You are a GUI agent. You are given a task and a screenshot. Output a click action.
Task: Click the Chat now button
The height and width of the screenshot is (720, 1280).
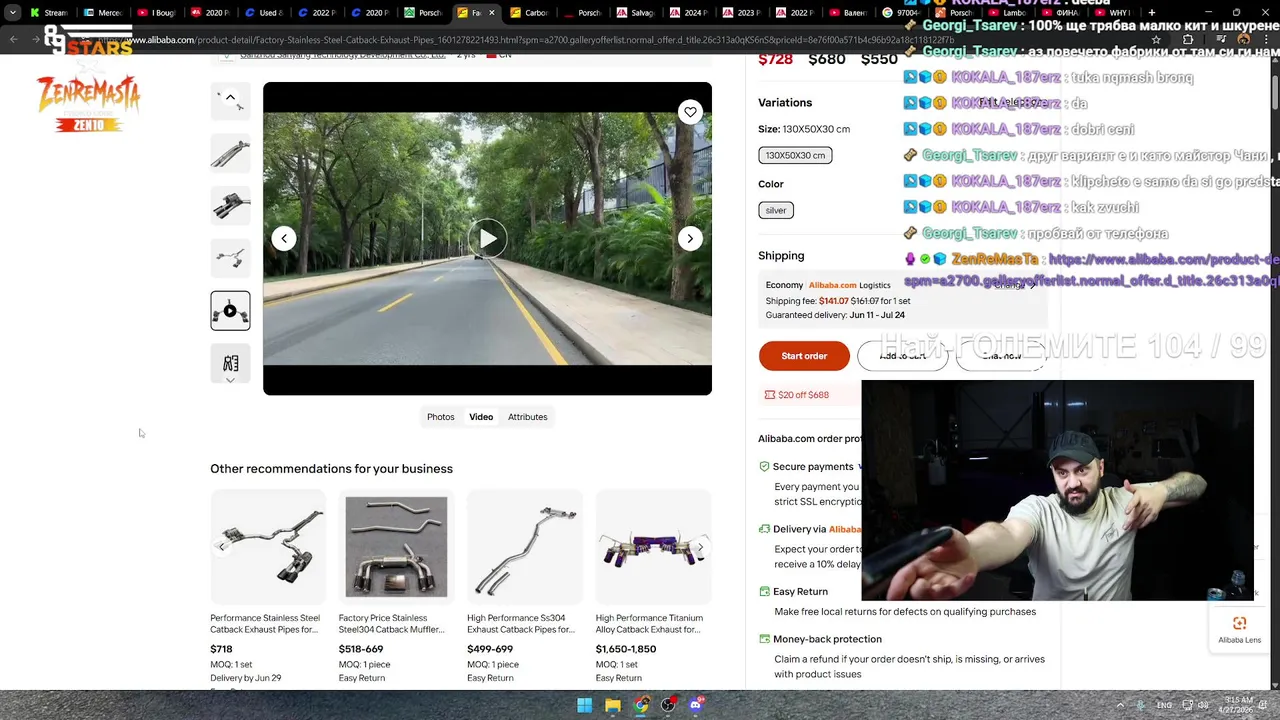click(1000, 356)
